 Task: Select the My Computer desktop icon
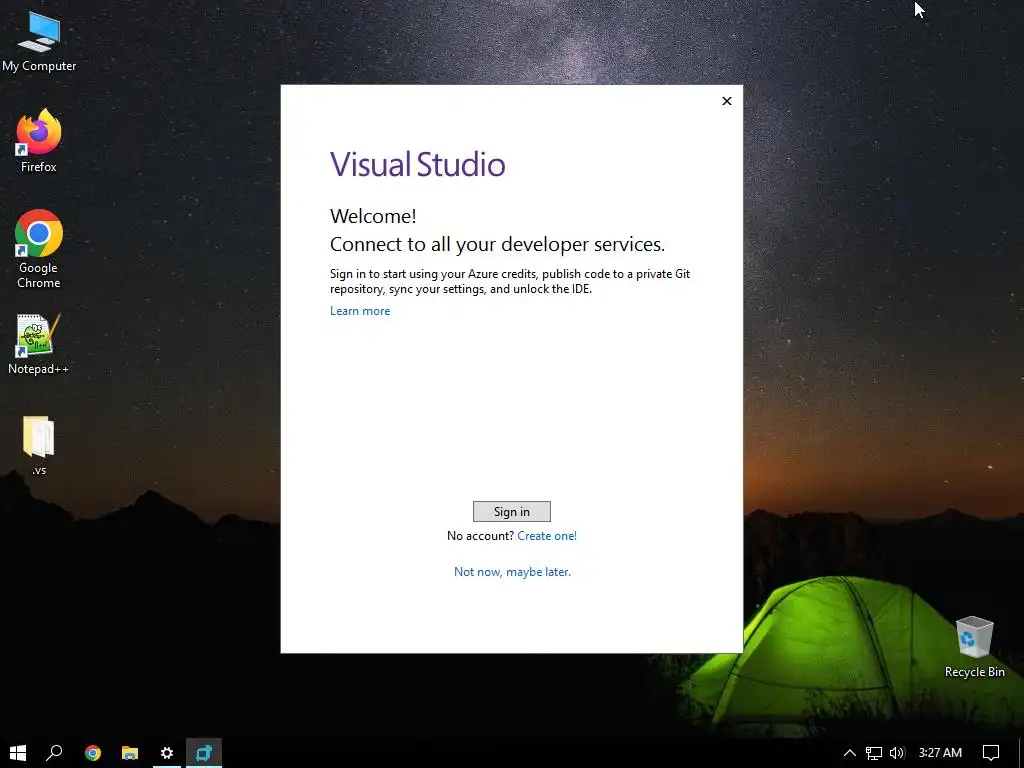pos(39,41)
